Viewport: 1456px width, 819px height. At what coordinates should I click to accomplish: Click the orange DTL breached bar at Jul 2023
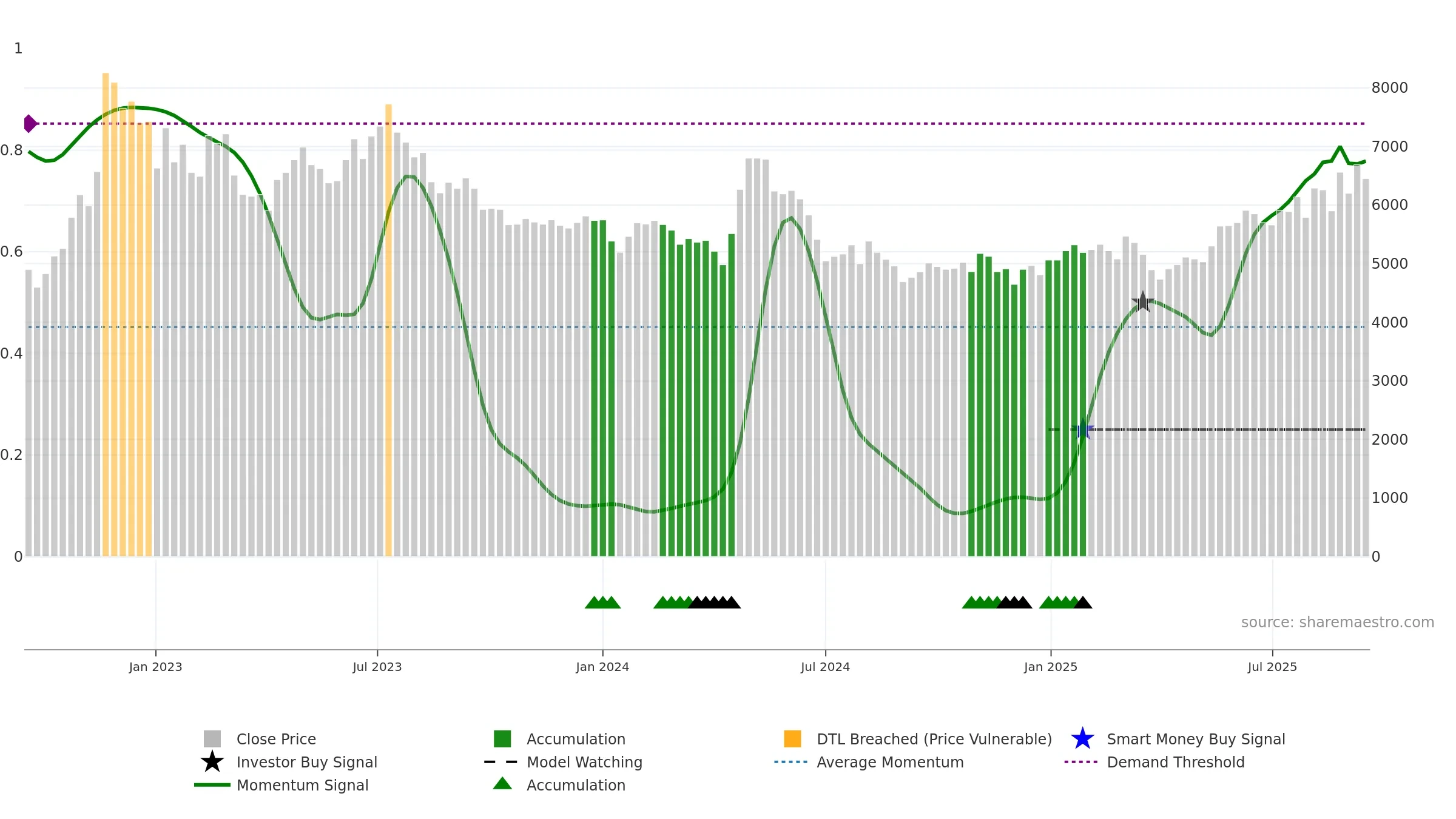tap(388, 330)
